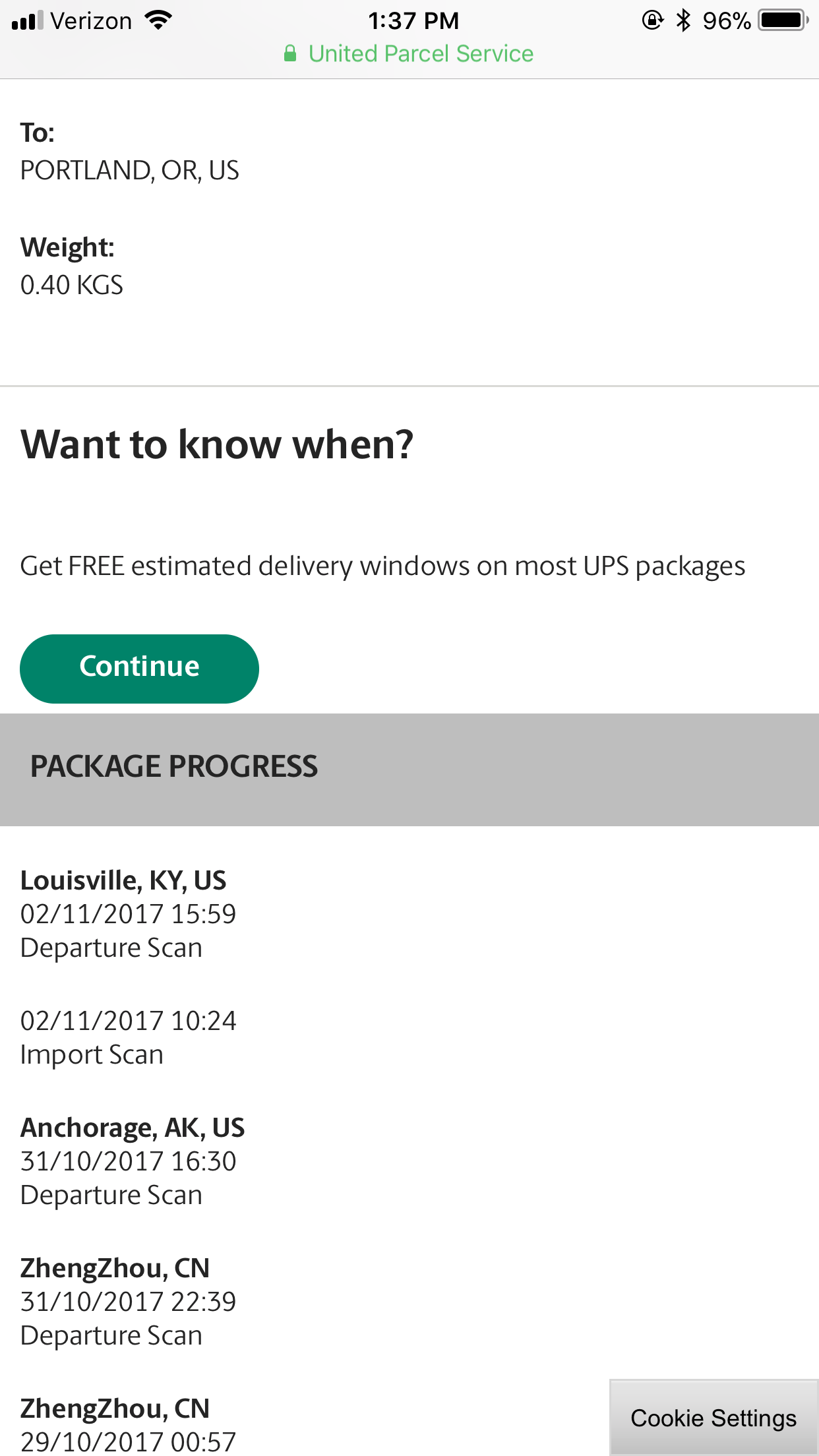Screen dimensions: 819x1456
Task: Tap the FREE estimated delivery windows text
Action: (x=382, y=566)
